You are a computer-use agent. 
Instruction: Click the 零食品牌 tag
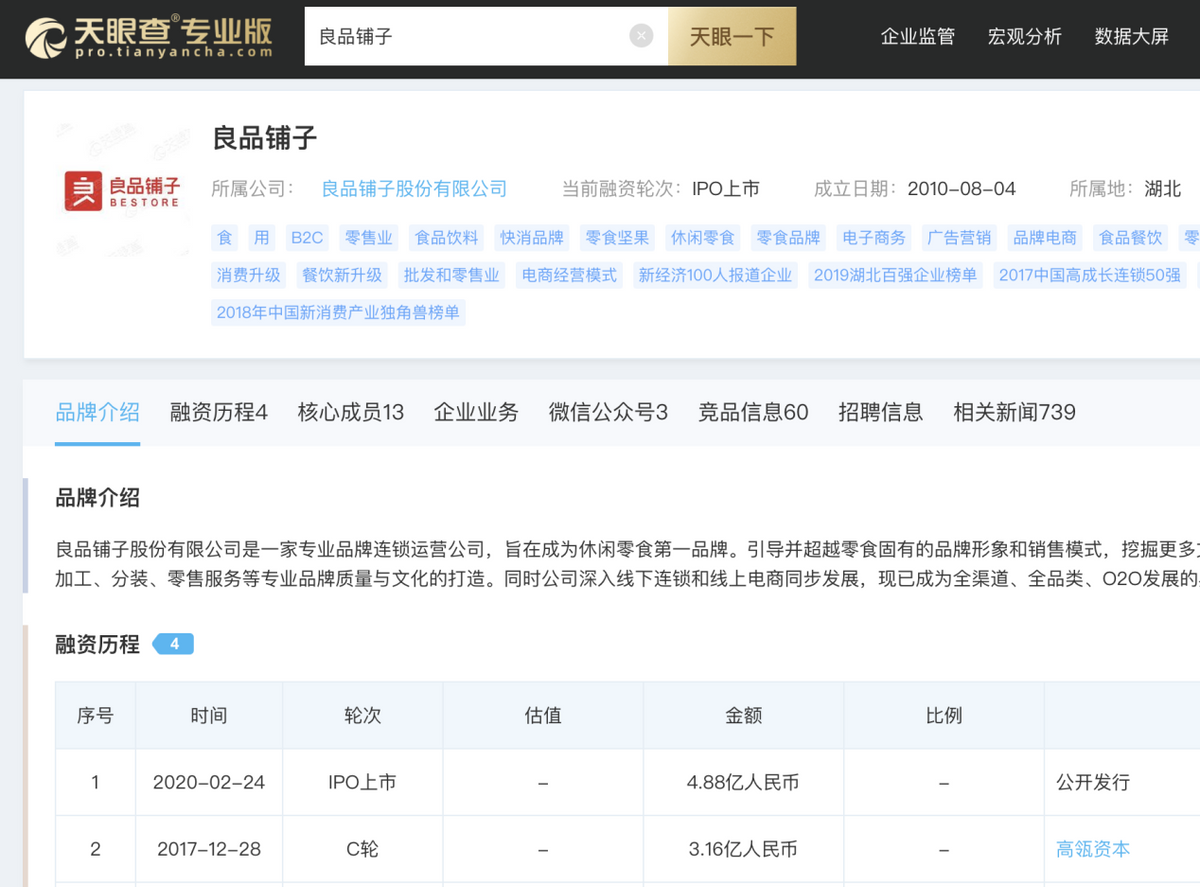[788, 238]
